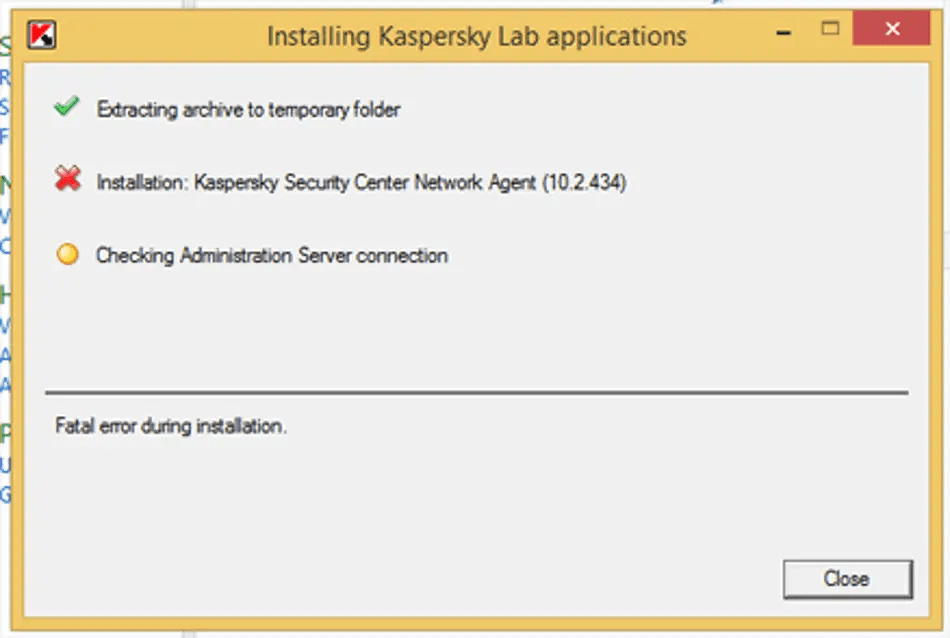Click the separator line above the error message
Screen dimensions: 950x638
click(x=476, y=388)
